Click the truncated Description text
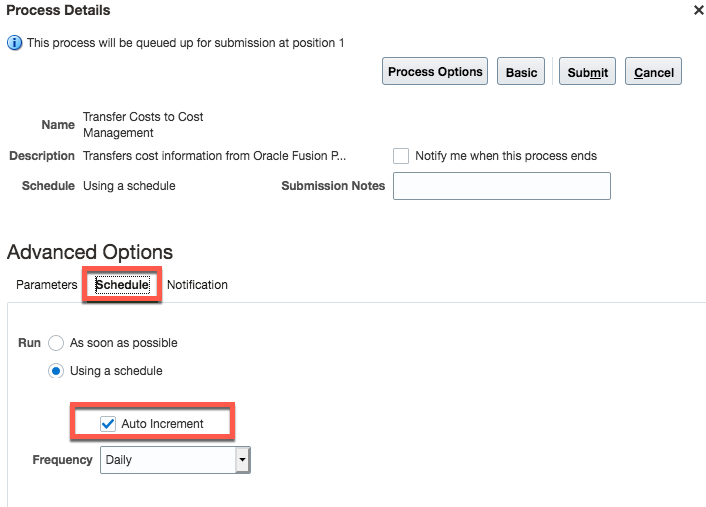The width and height of the screenshot is (706, 507). pos(214,156)
